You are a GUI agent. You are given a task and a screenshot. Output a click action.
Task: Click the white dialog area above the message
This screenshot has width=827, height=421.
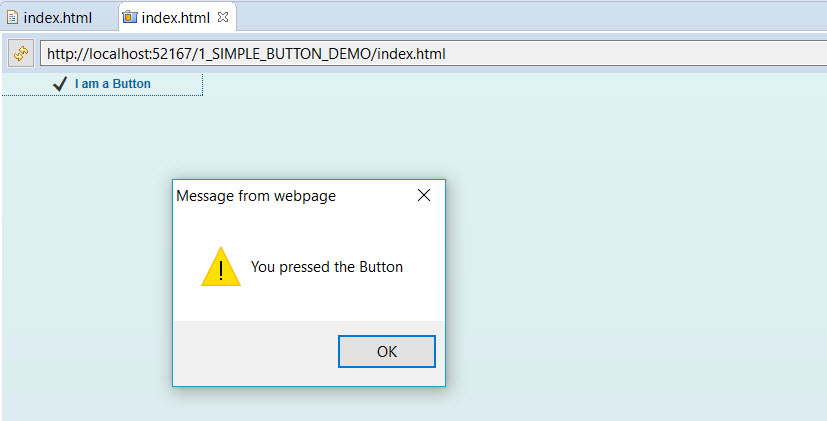click(x=310, y=226)
